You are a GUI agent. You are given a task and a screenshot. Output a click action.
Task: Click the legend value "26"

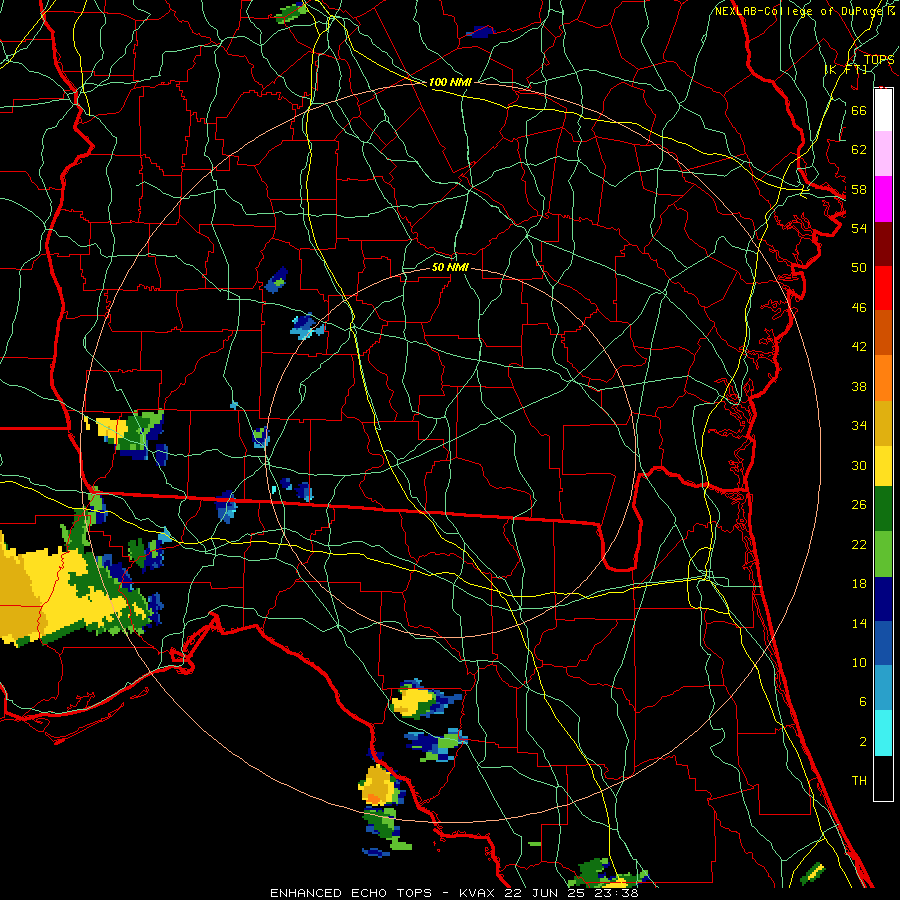pyautogui.click(x=859, y=505)
